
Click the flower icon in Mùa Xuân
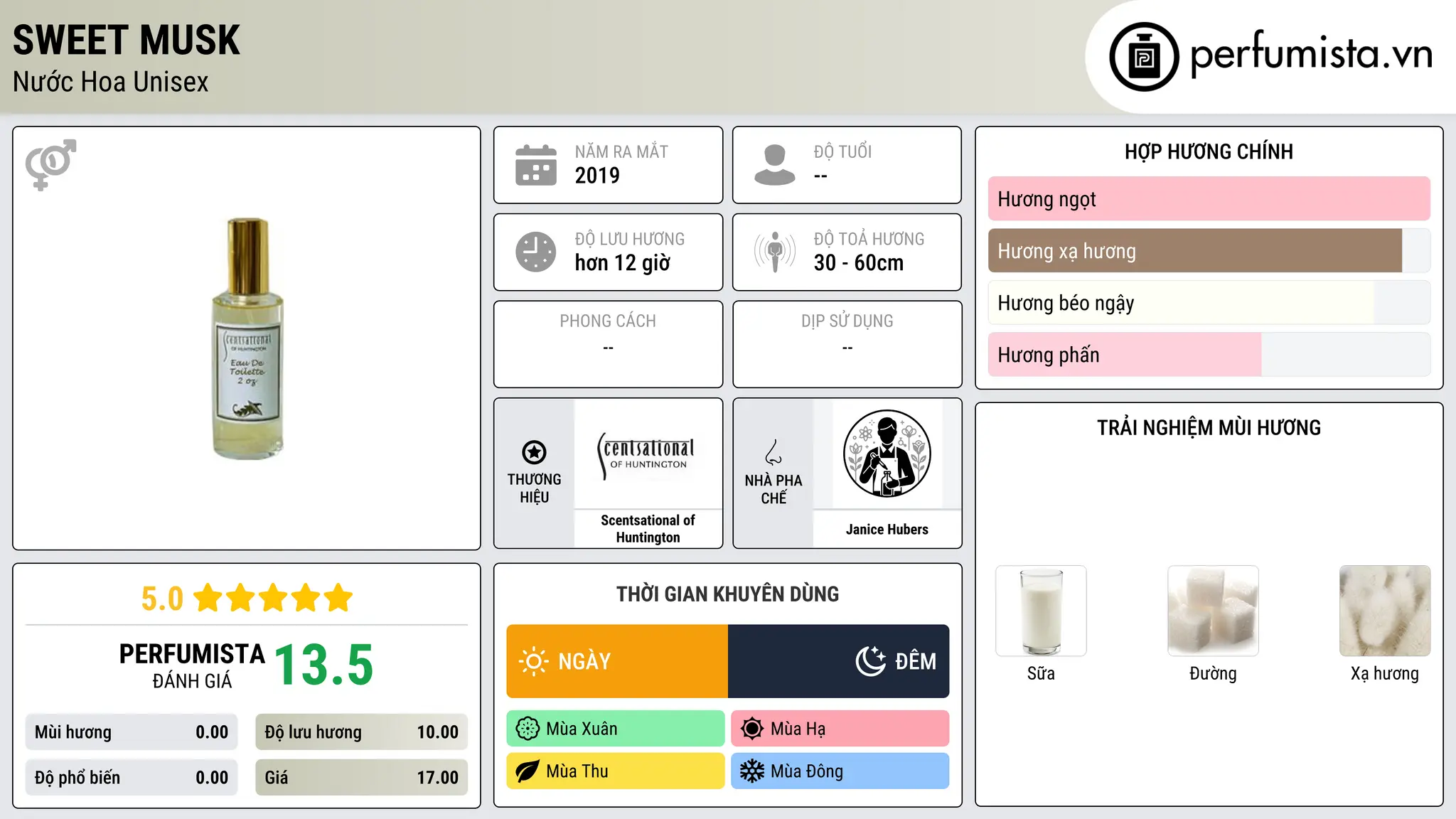coord(528,729)
